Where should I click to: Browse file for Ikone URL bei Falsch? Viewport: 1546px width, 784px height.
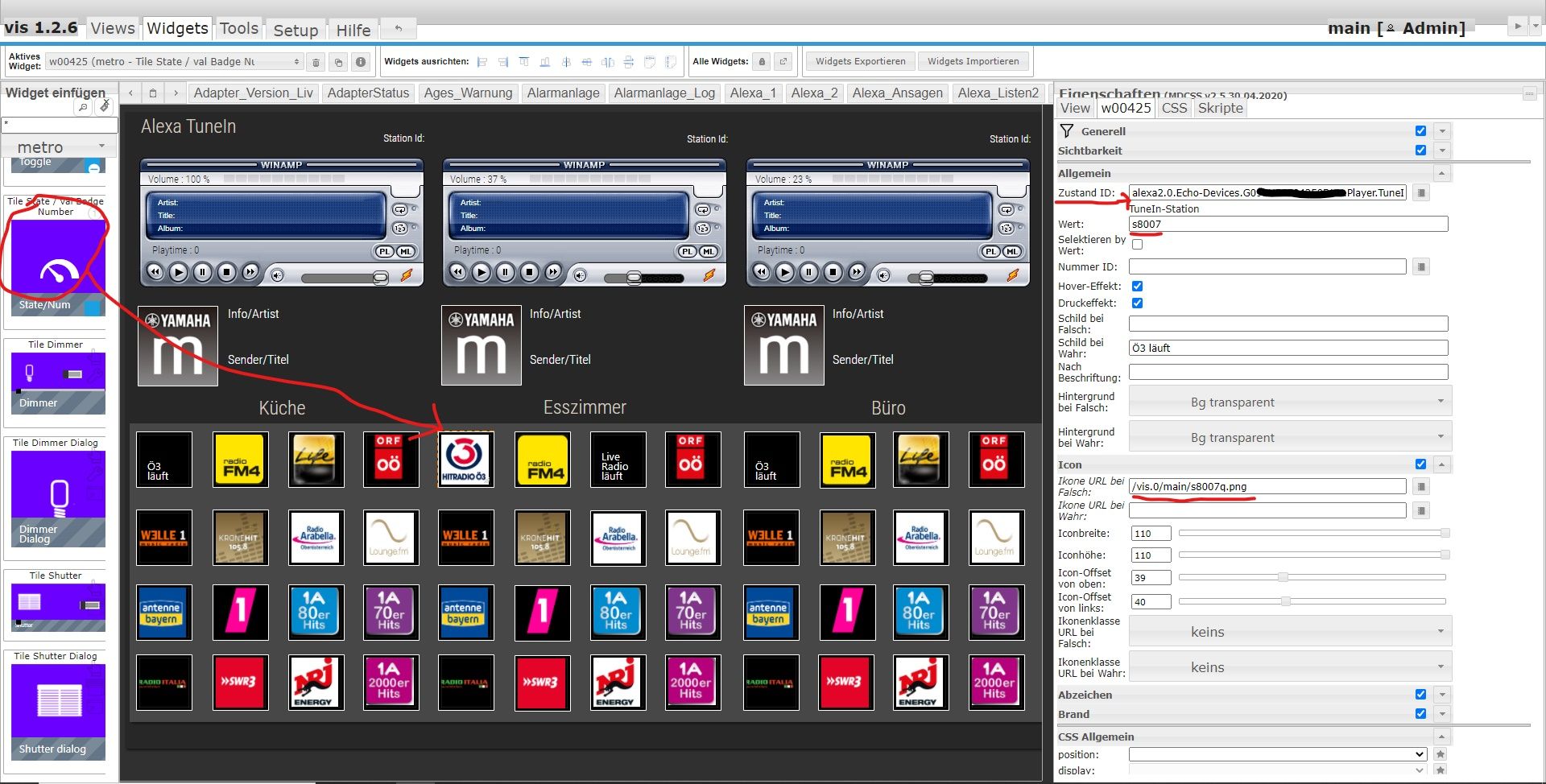coord(1421,486)
